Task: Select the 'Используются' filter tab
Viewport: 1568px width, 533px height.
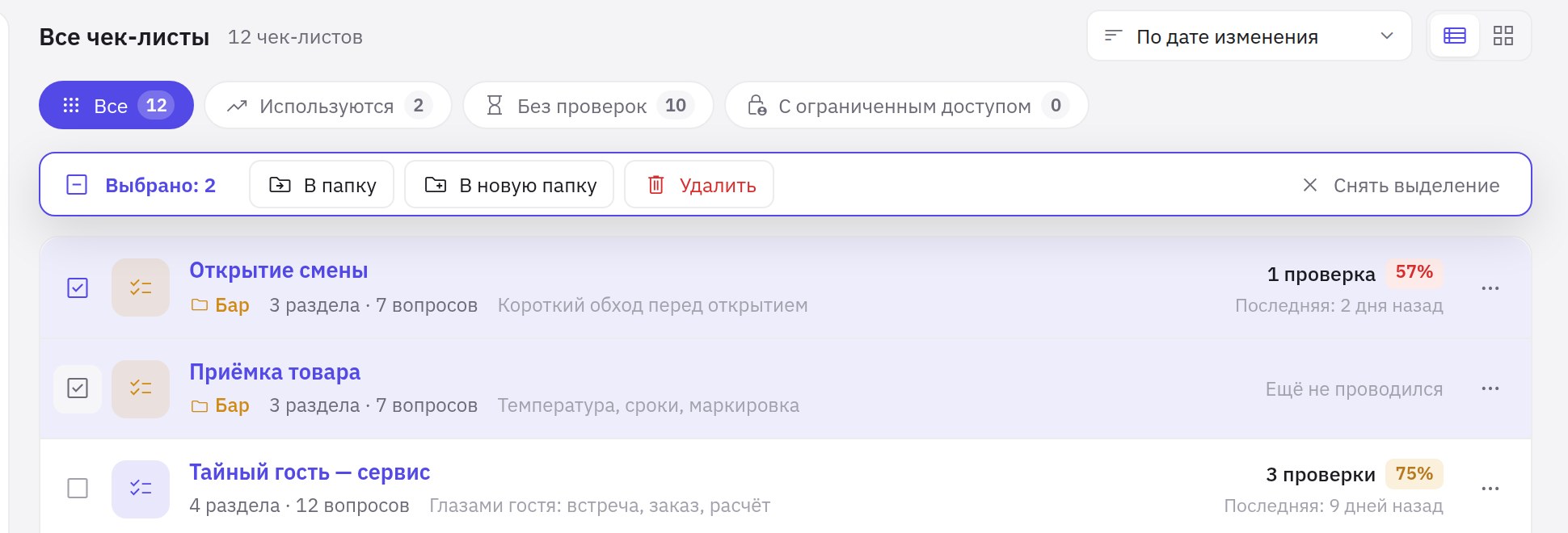Action: 327,105
